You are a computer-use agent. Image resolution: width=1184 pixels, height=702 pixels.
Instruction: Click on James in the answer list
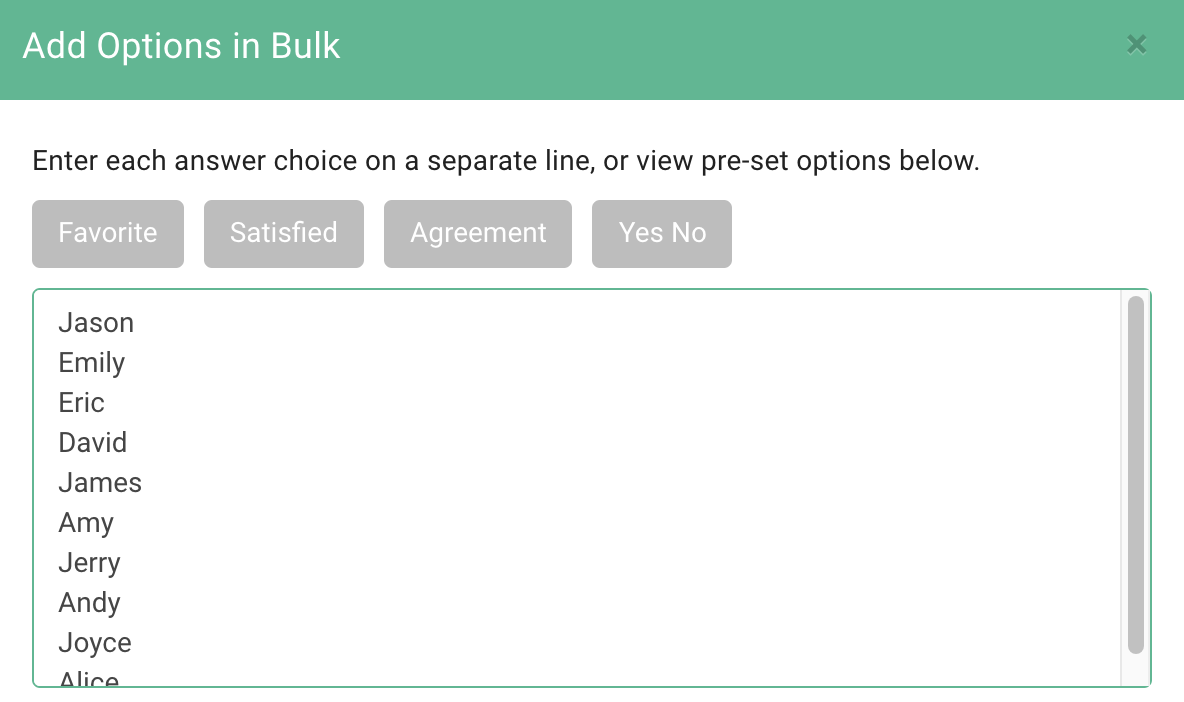coord(100,482)
